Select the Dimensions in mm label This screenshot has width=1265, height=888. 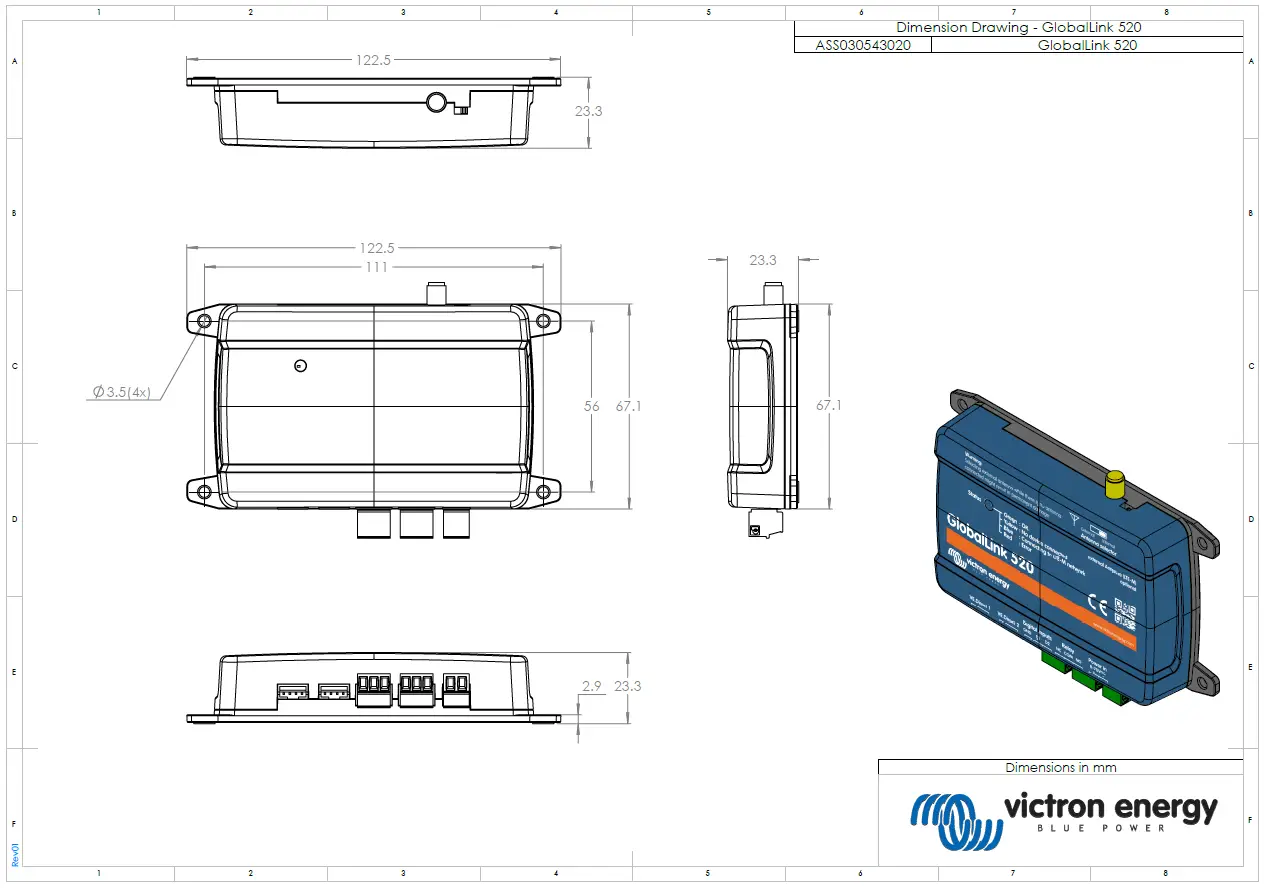click(1063, 767)
